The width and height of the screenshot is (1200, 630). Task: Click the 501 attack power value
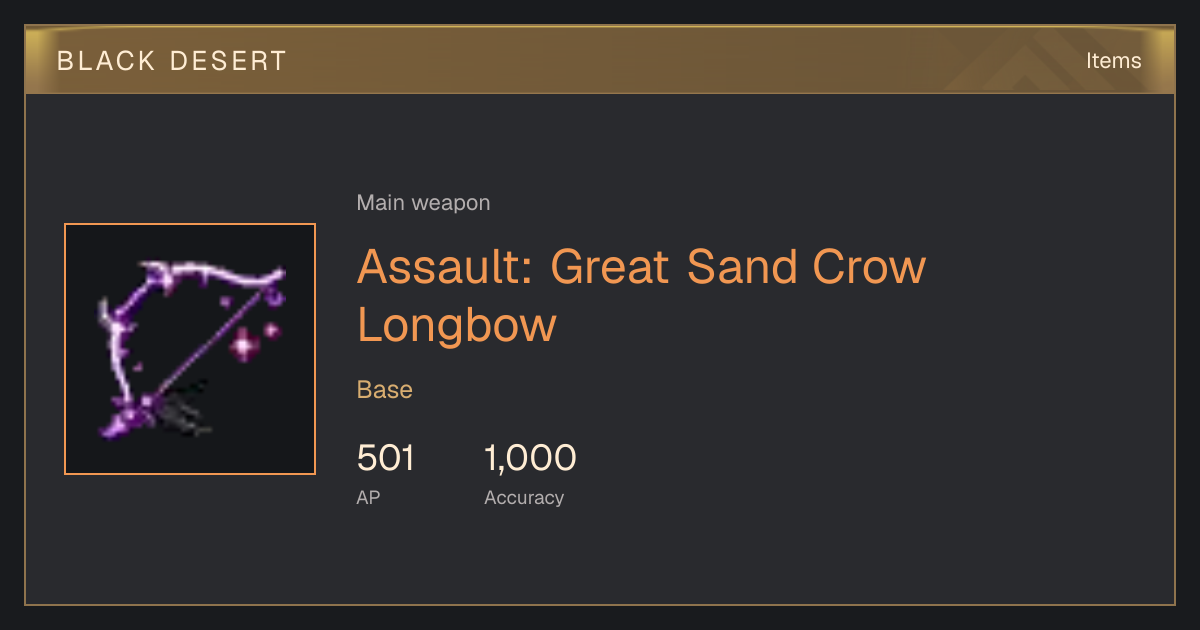tap(385, 458)
